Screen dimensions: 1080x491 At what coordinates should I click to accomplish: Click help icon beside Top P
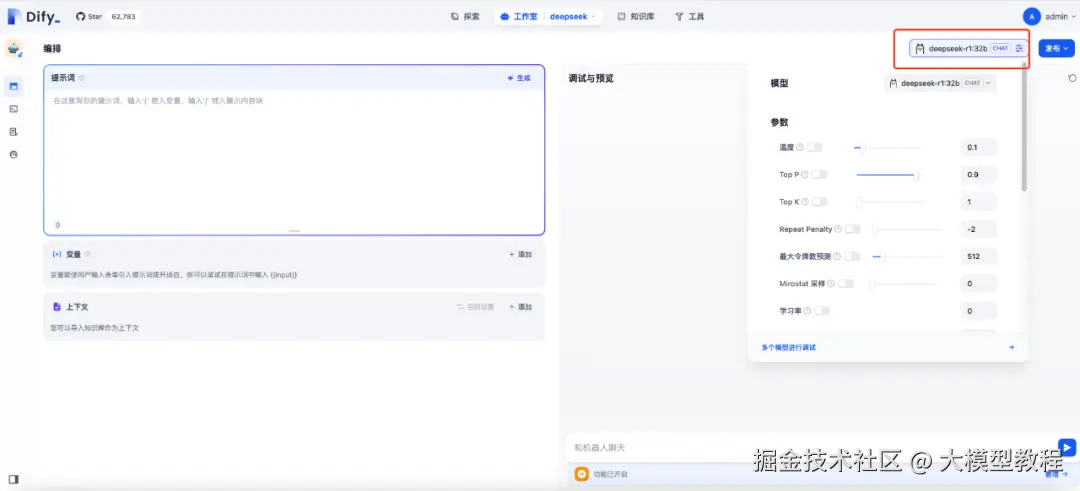pyautogui.click(x=805, y=174)
